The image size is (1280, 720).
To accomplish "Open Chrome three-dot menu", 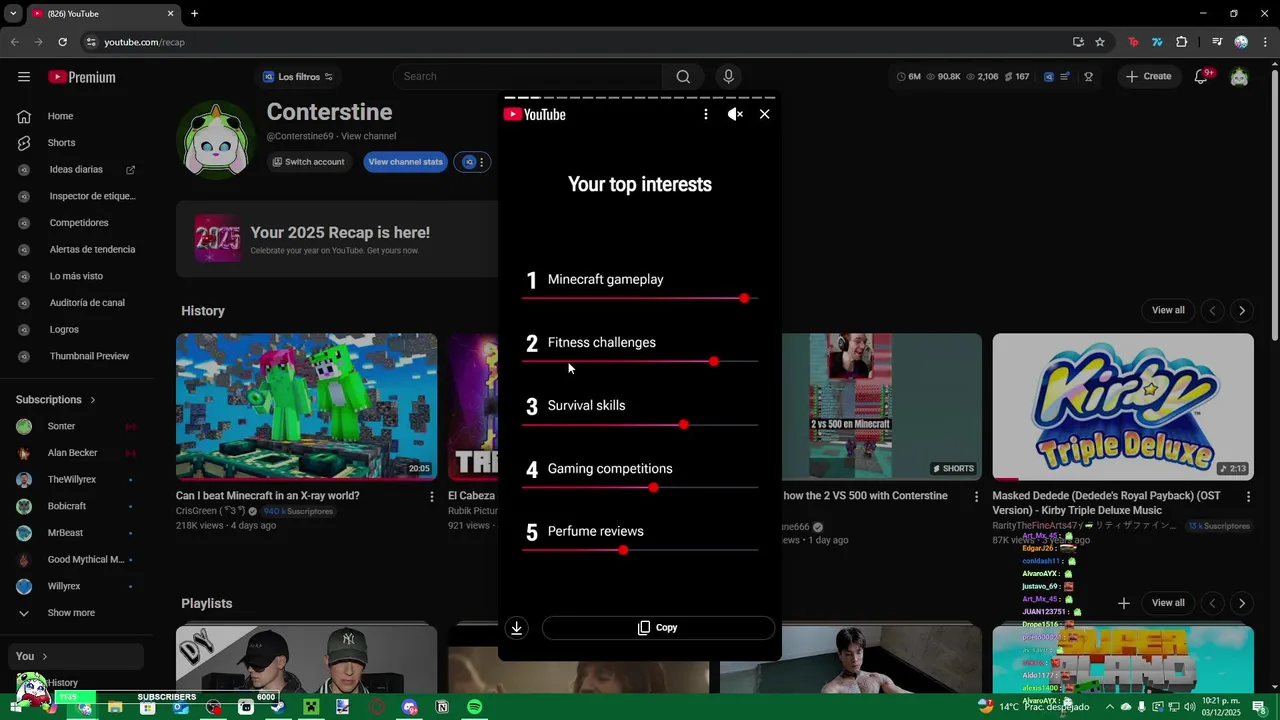I will click(x=1265, y=42).
